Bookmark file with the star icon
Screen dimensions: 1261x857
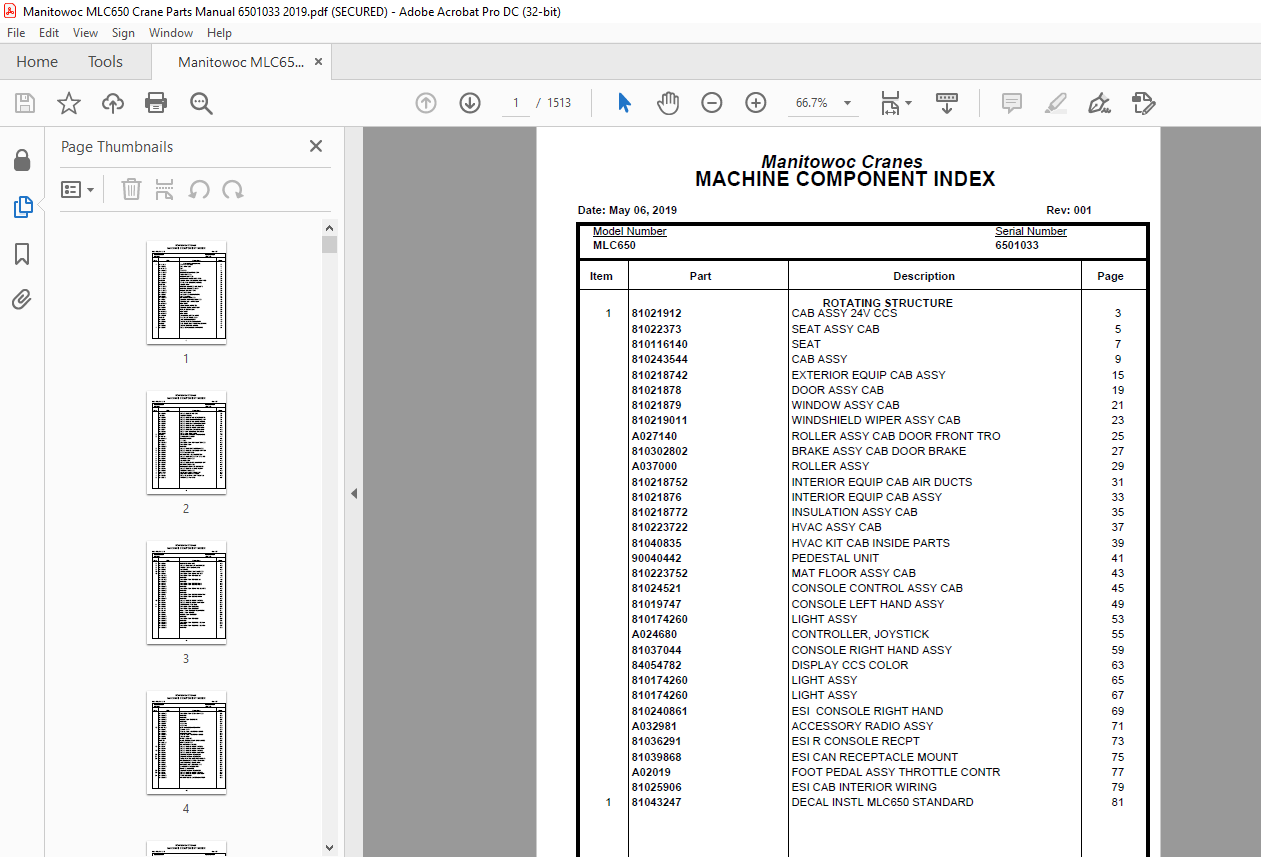pos(68,103)
